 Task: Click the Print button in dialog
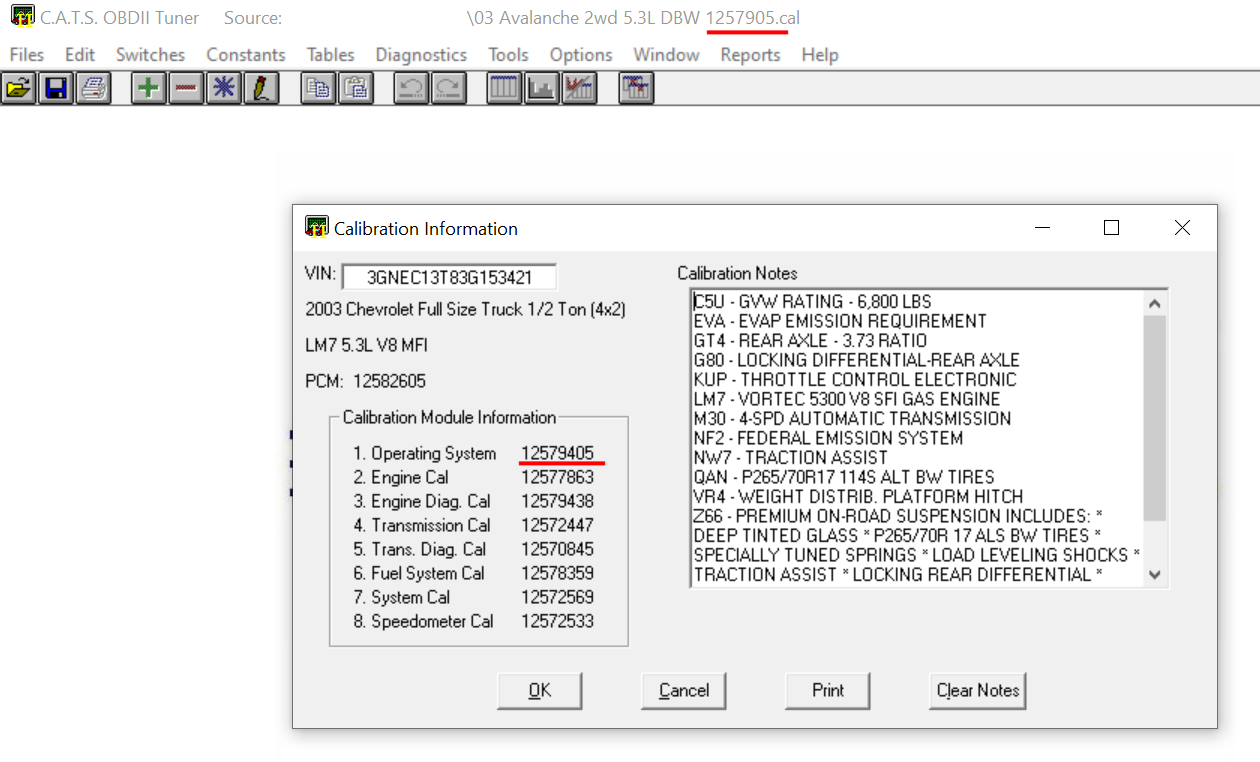[x=828, y=690]
